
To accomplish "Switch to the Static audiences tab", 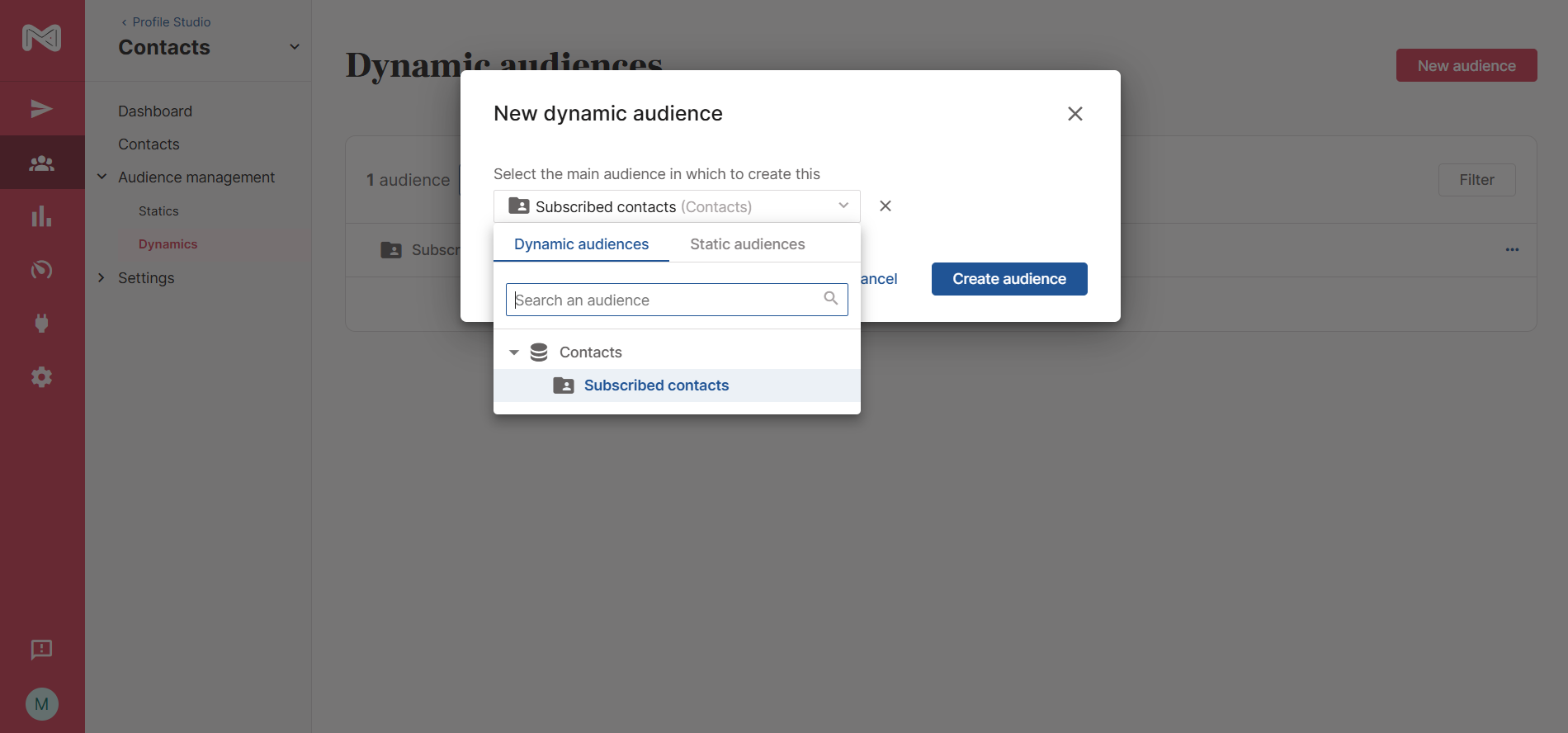I will (x=747, y=244).
